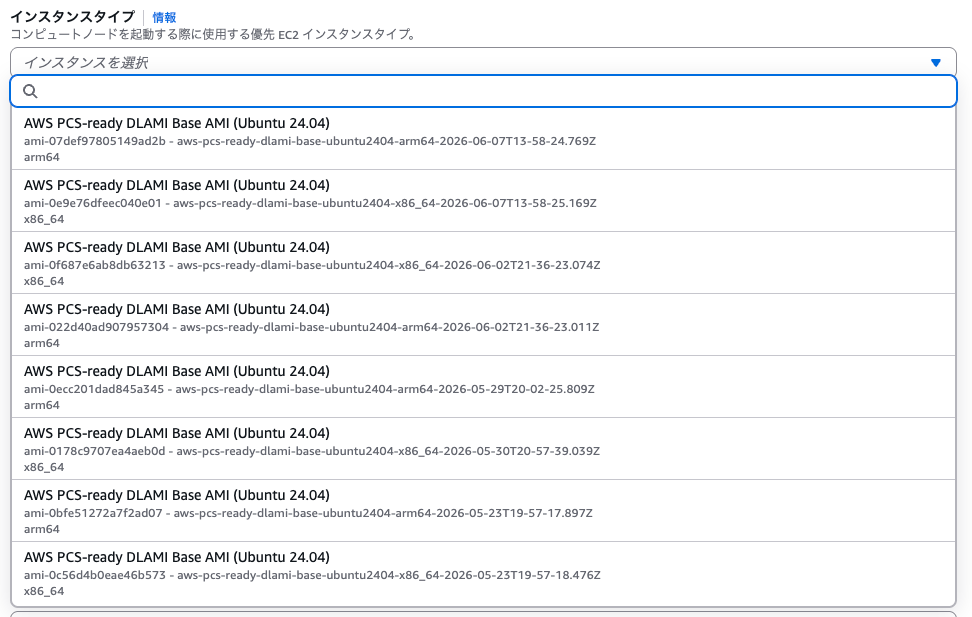Open the 情報 info link
Viewport: 972px width, 617px height.
(x=164, y=17)
